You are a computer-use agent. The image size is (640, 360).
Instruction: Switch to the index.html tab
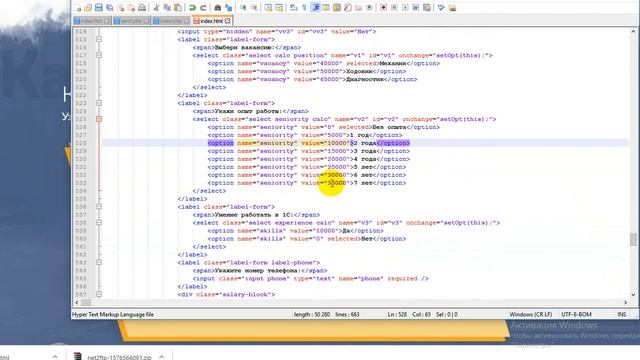tap(212, 21)
